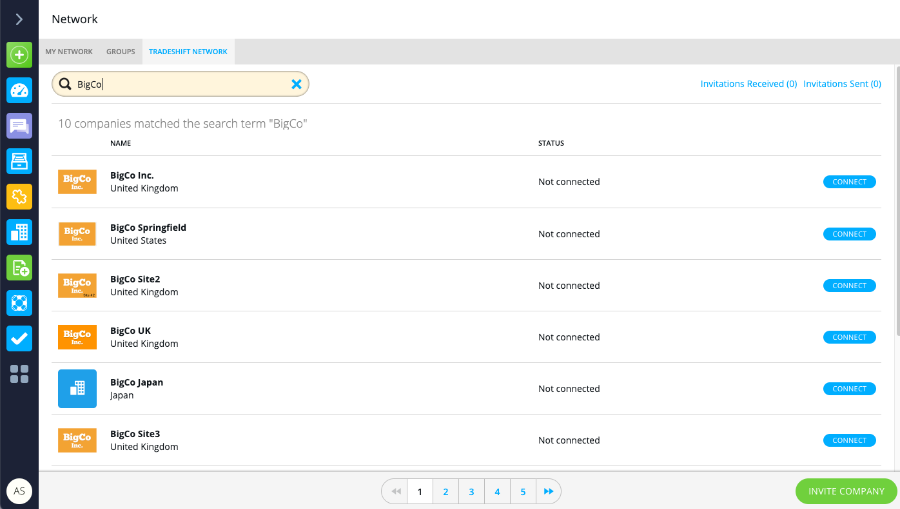Connect to BigCo Site2

849,286
